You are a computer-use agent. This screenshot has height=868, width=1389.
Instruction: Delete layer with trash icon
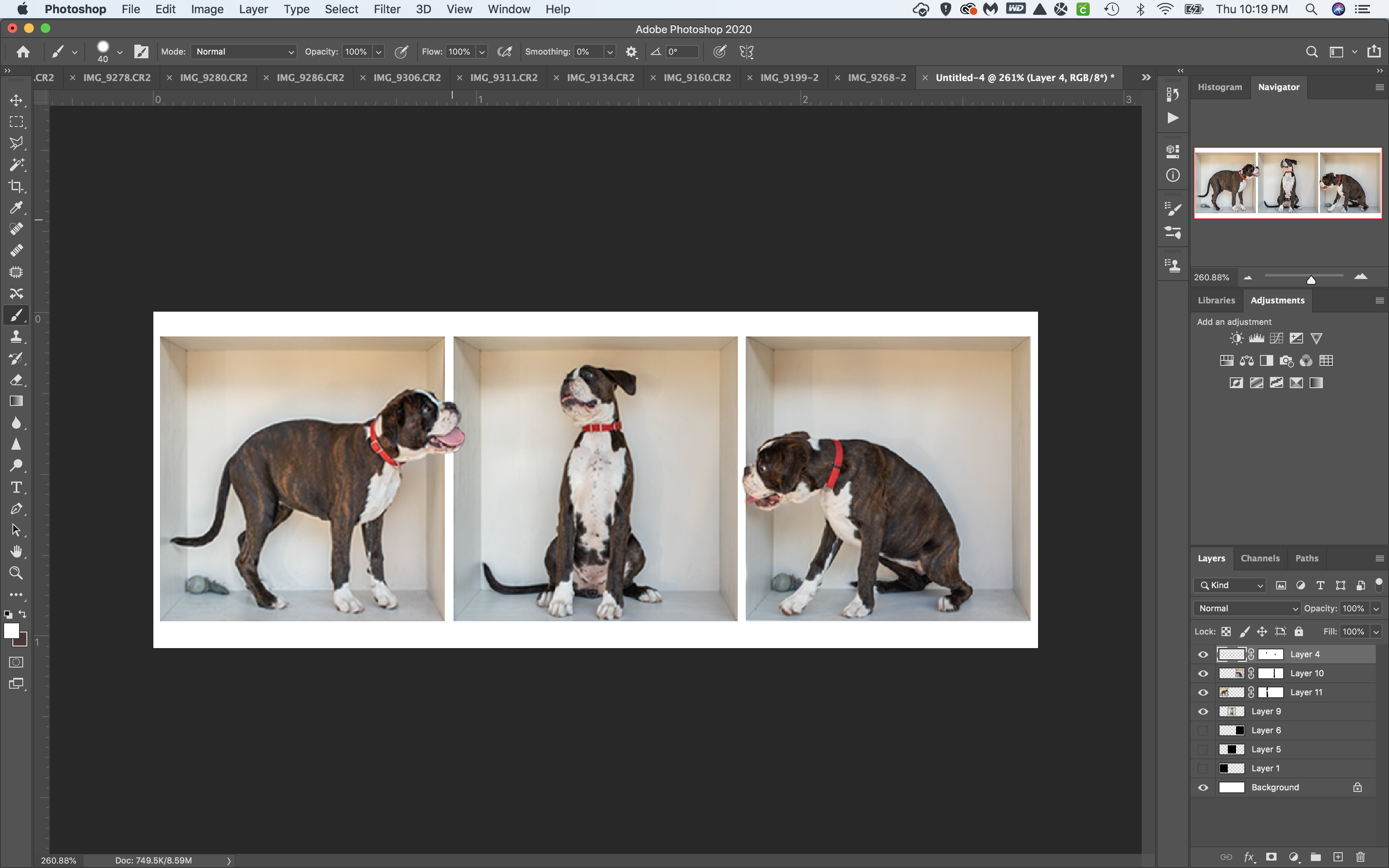tap(1360, 856)
